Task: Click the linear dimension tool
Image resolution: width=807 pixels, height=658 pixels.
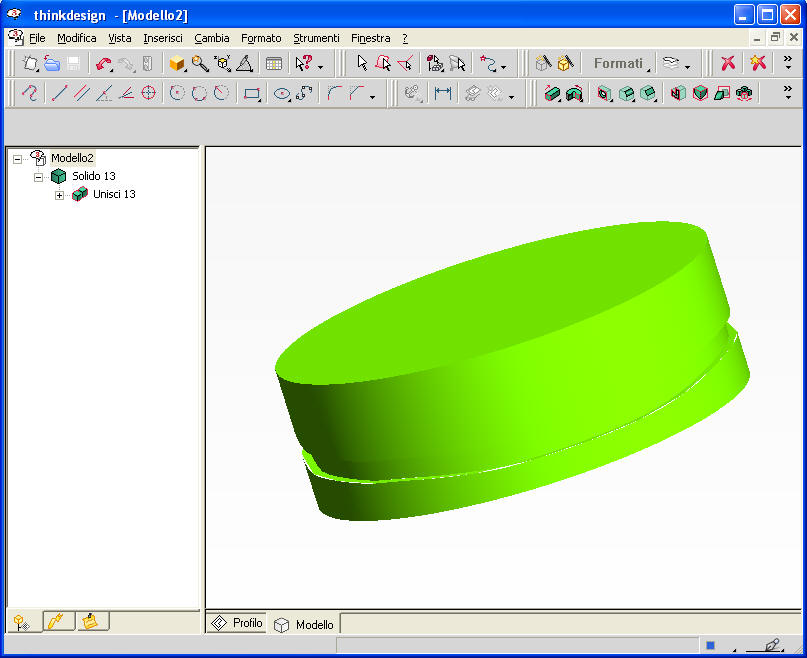Action: point(443,93)
